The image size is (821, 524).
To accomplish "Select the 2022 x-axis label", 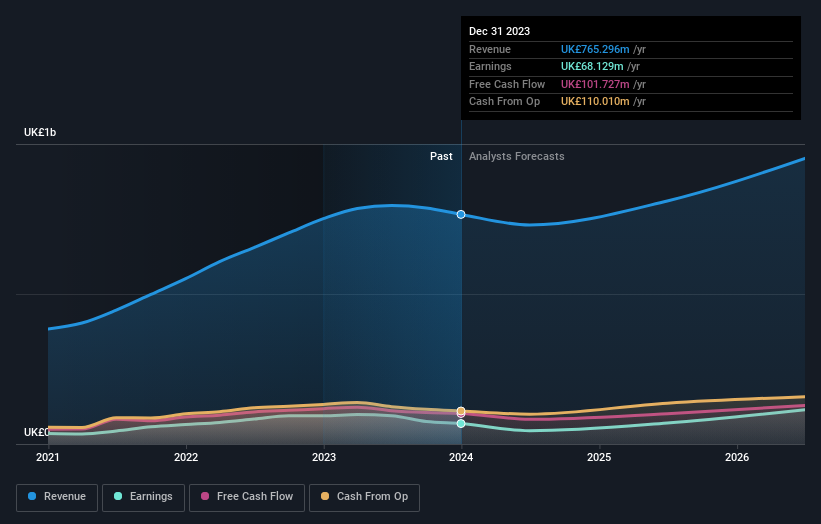I will pos(186,458).
